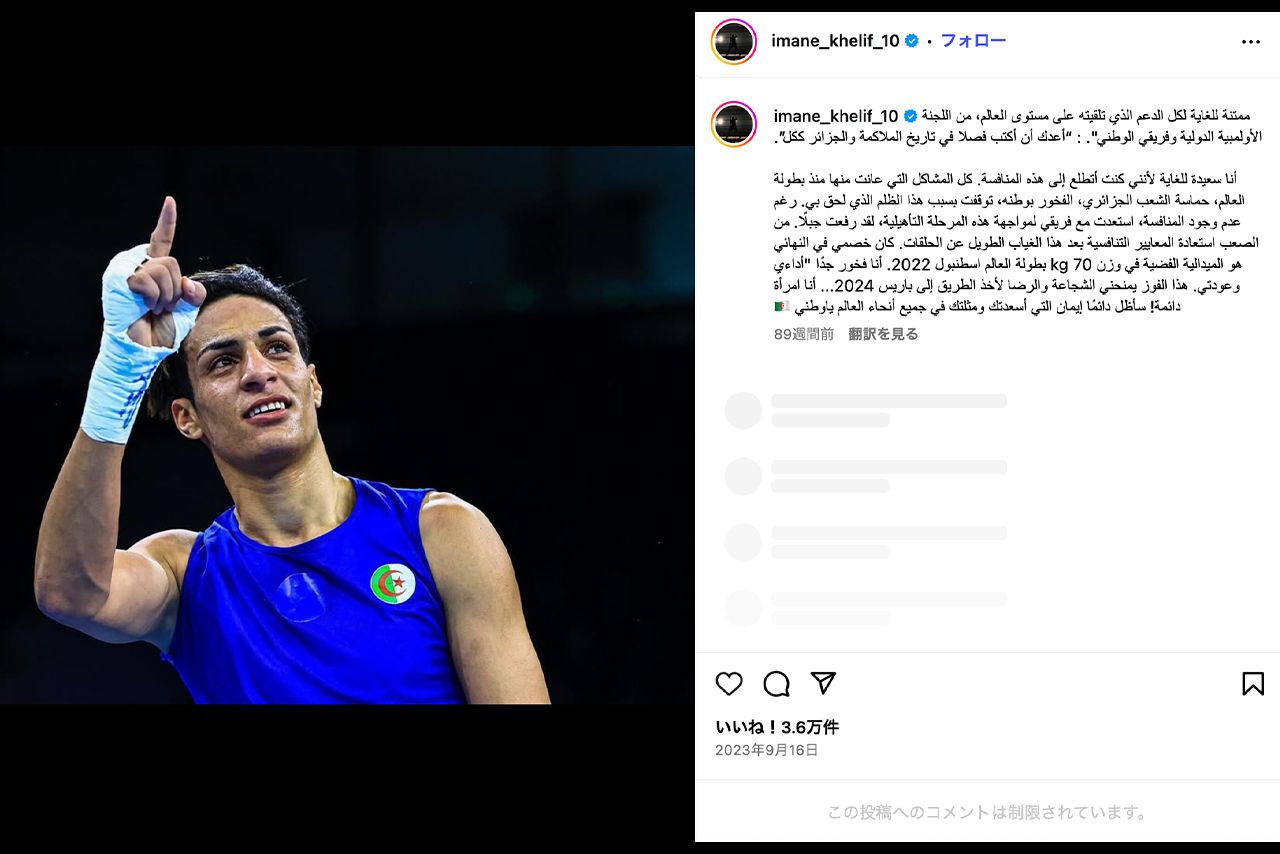Open profile avatar next to the caption
1280x854 pixels.
pos(734,124)
